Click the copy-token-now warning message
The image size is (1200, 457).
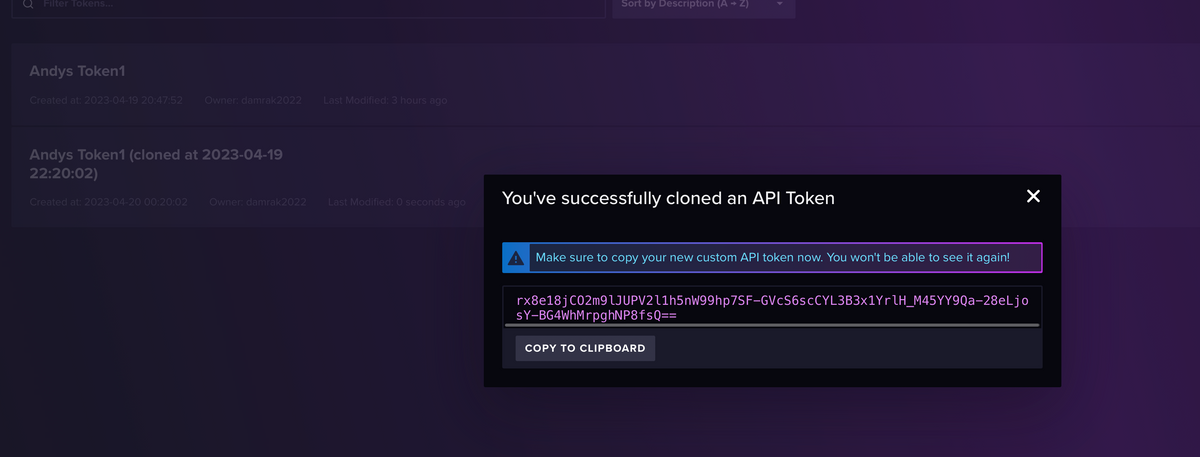772,258
